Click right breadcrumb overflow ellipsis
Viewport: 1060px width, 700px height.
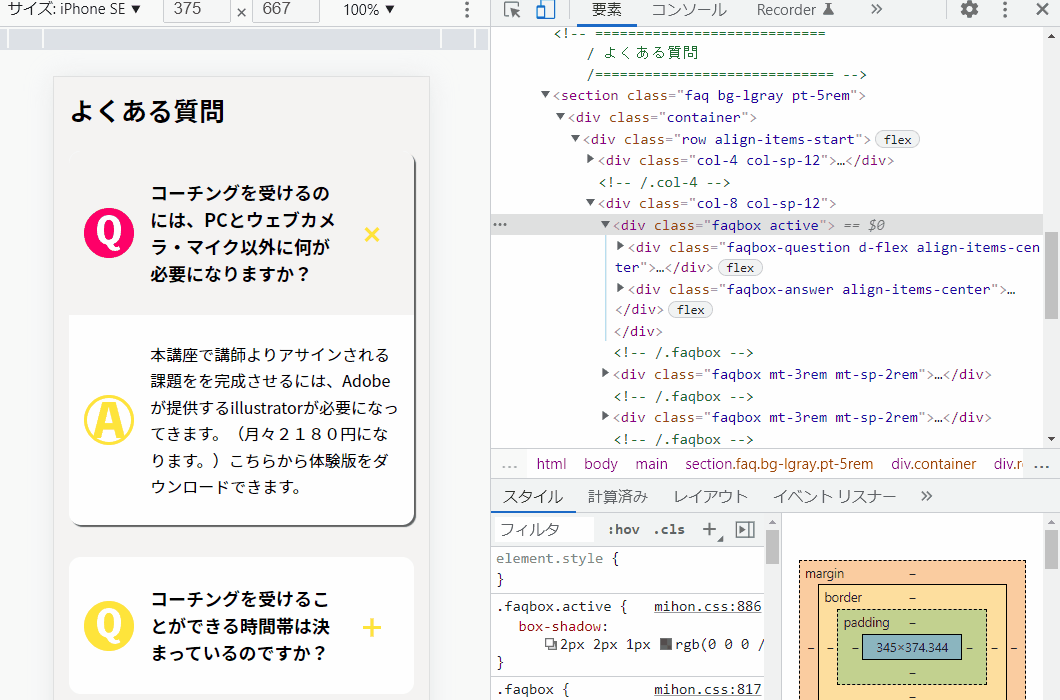point(1042,465)
